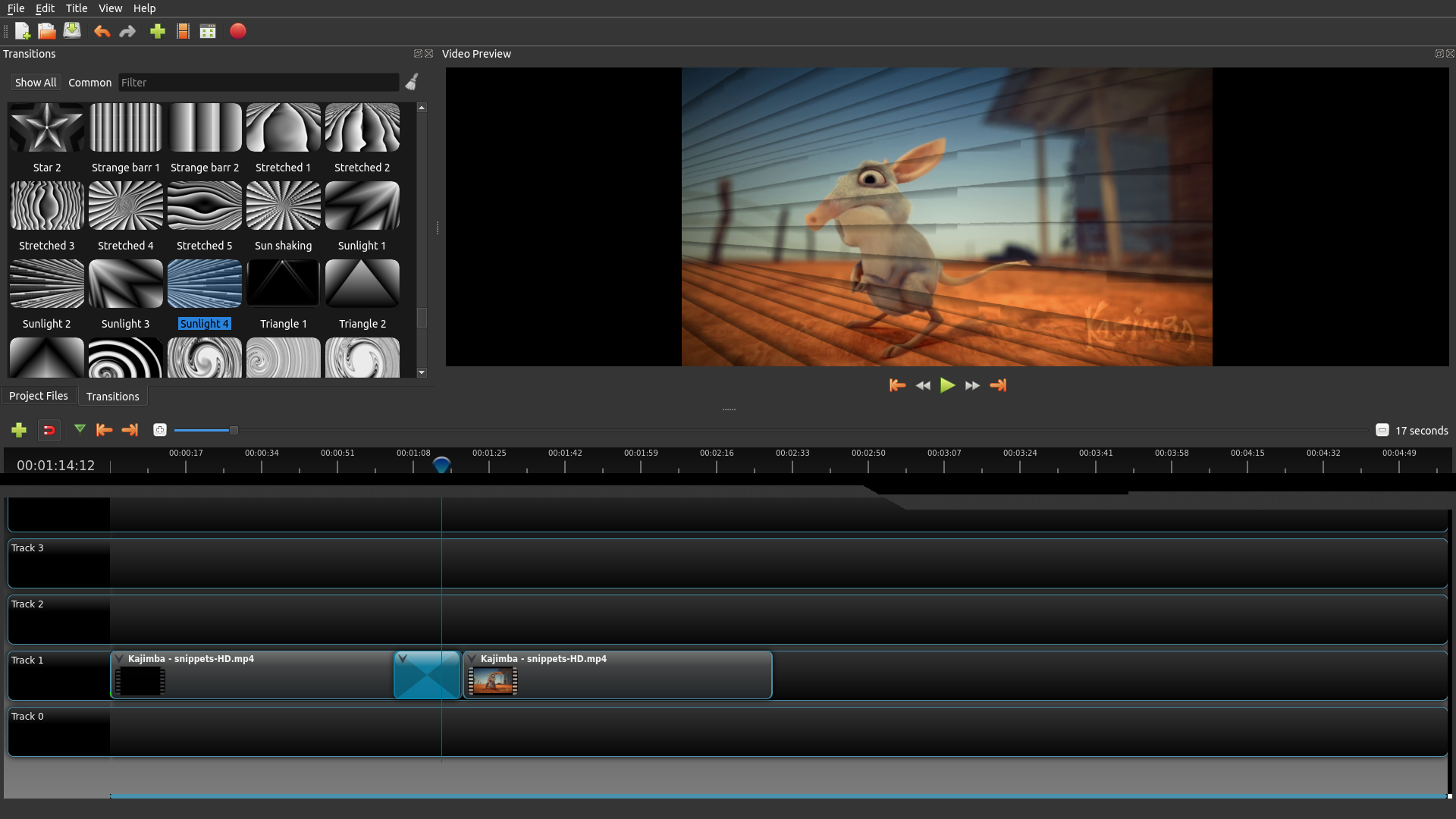Redo action with grey arrow

coord(127,31)
